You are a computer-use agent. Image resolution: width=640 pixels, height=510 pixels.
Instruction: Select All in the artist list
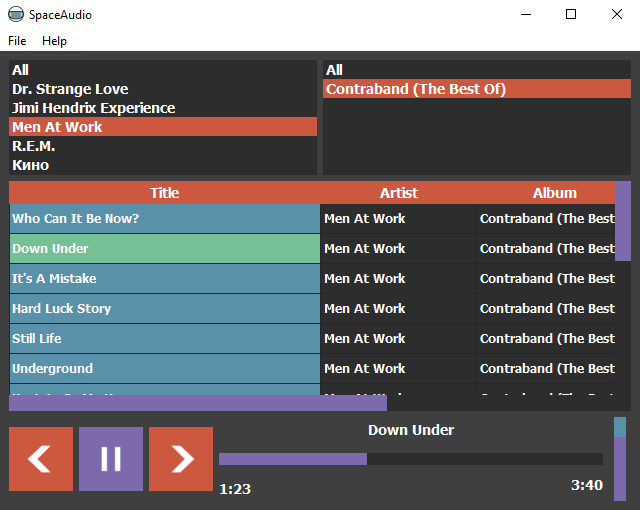click(163, 70)
